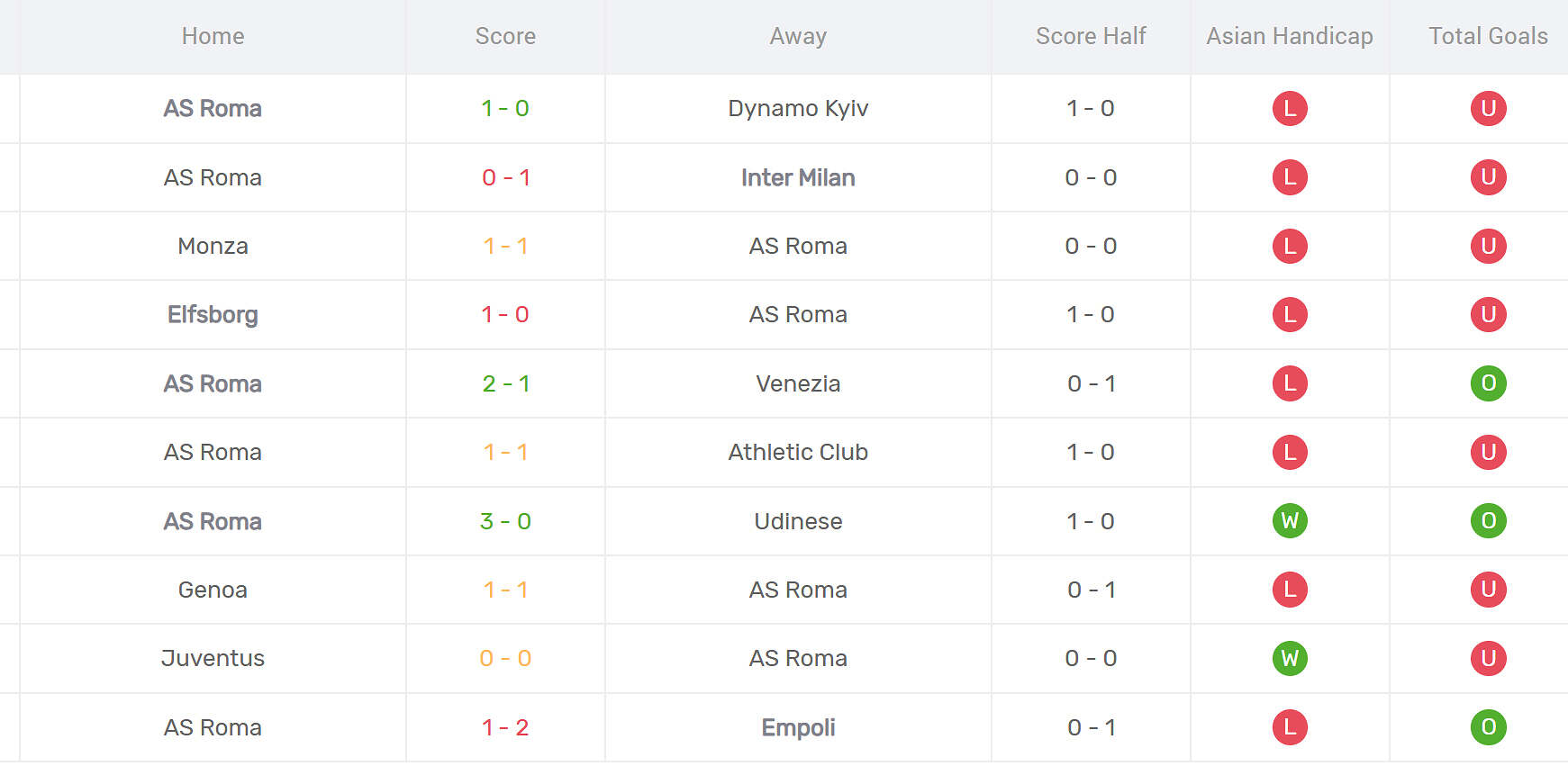
Task: Click the red U badge in Inter Milan row
Action: 1488,177
